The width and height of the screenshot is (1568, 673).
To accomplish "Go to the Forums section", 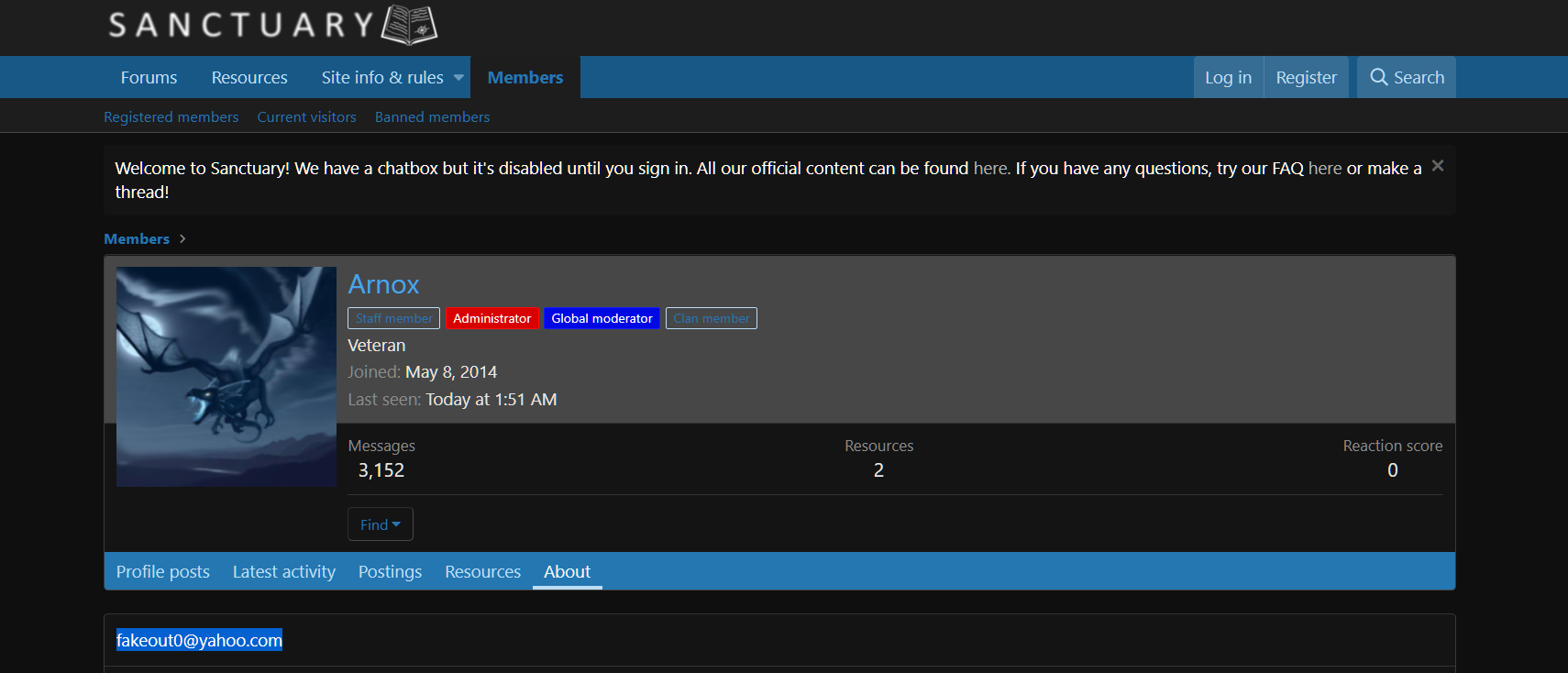I will pyautogui.click(x=149, y=77).
